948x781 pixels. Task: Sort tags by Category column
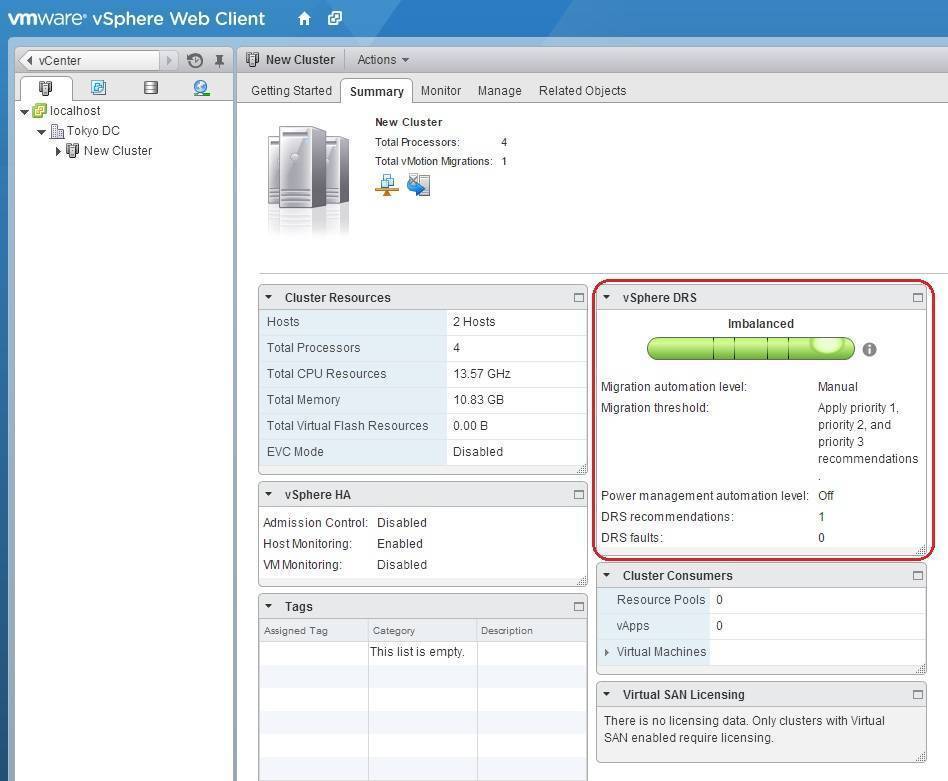(422, 630)
